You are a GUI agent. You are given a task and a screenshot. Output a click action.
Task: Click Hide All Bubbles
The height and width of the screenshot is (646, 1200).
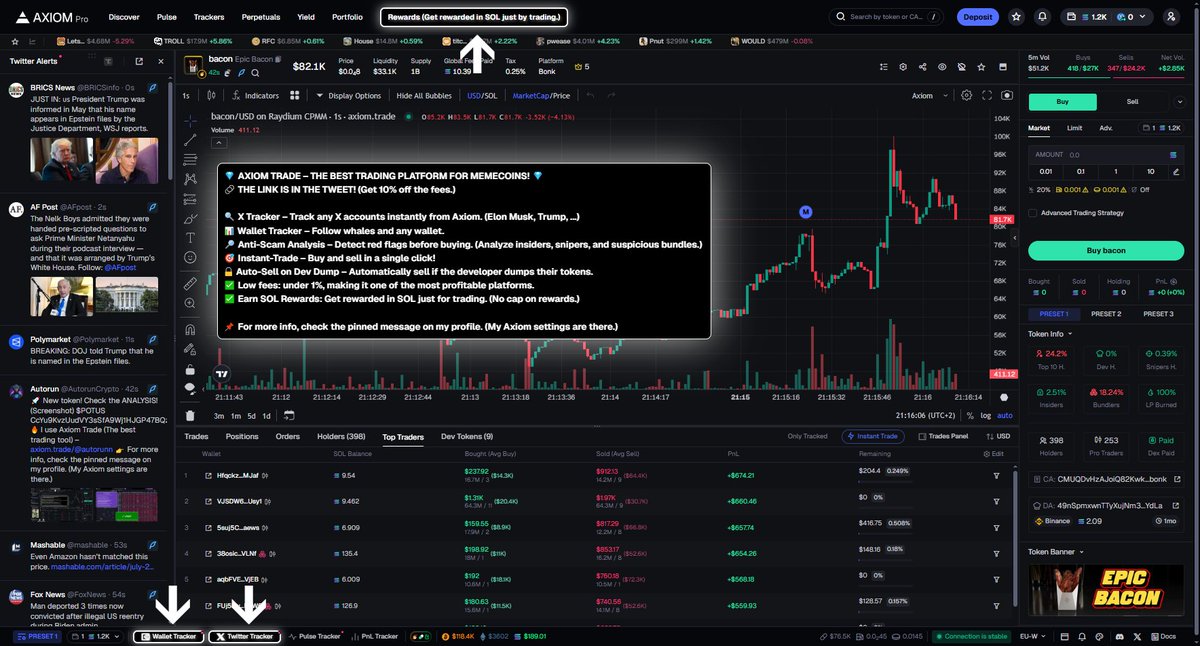tap(424, 96)
